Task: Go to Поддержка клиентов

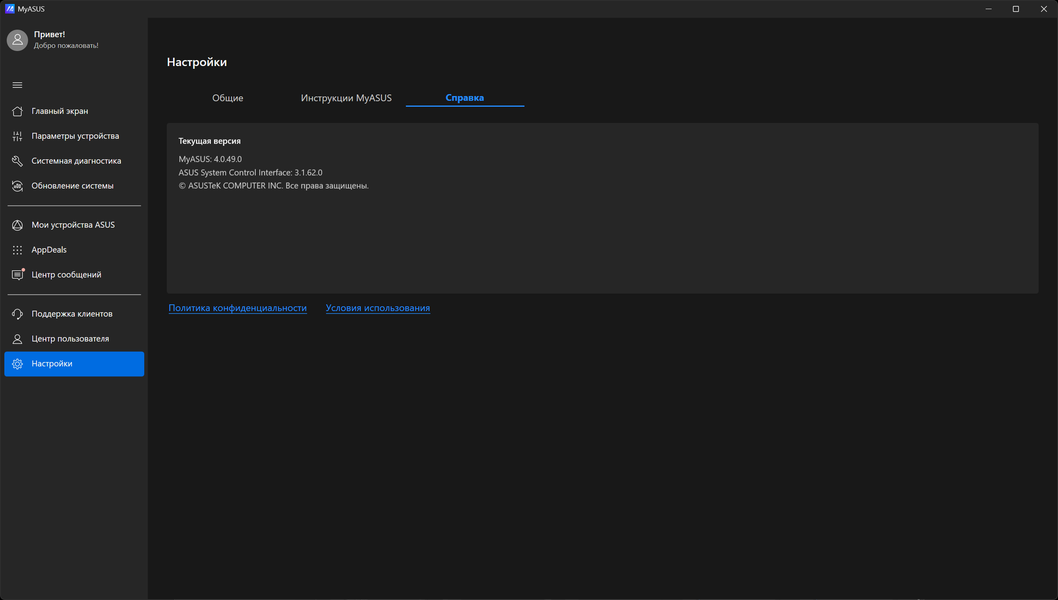Action: click(x=72, y=314)
